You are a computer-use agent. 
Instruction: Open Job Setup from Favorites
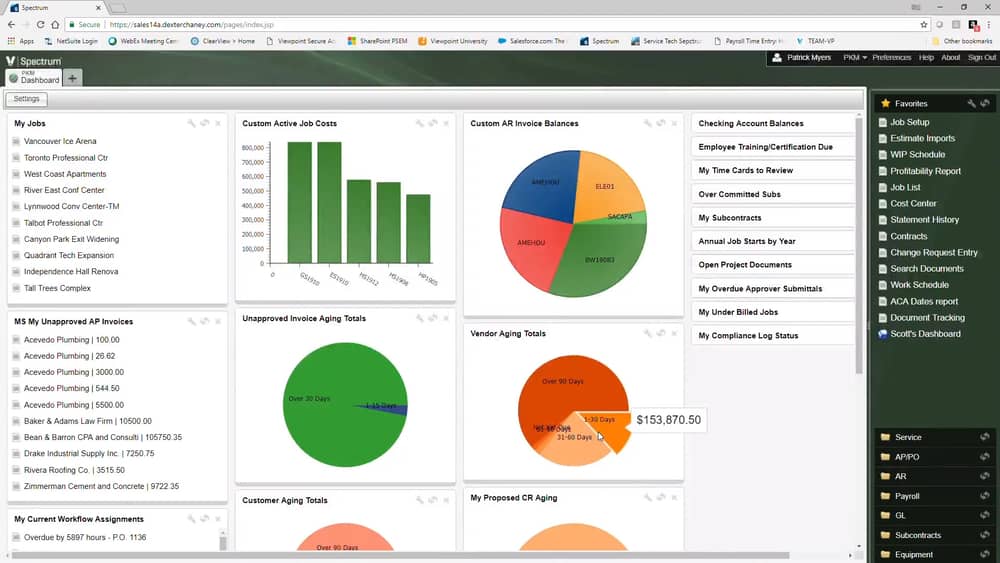pos(909,122)
